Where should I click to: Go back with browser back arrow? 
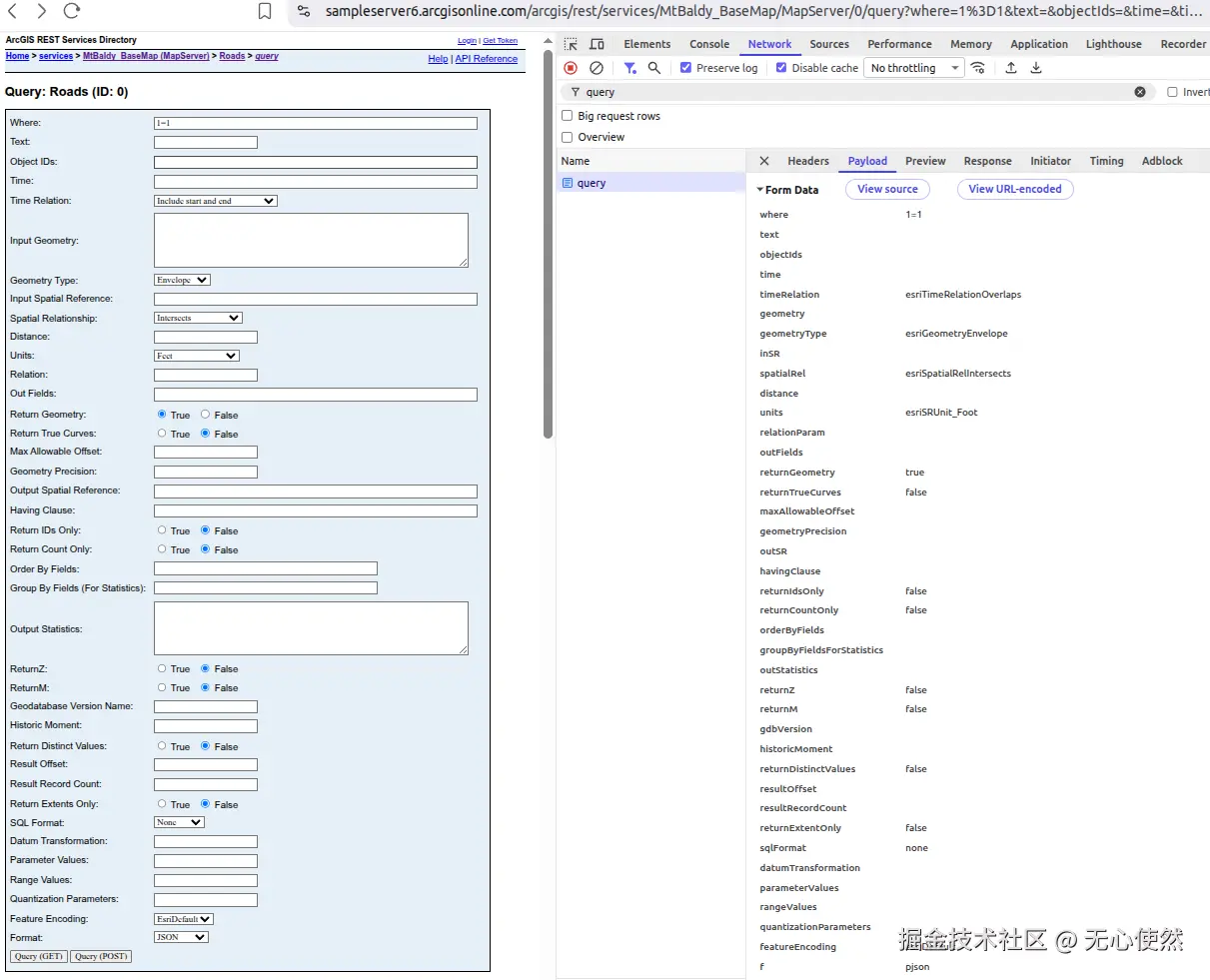click(x=13, y=11)
